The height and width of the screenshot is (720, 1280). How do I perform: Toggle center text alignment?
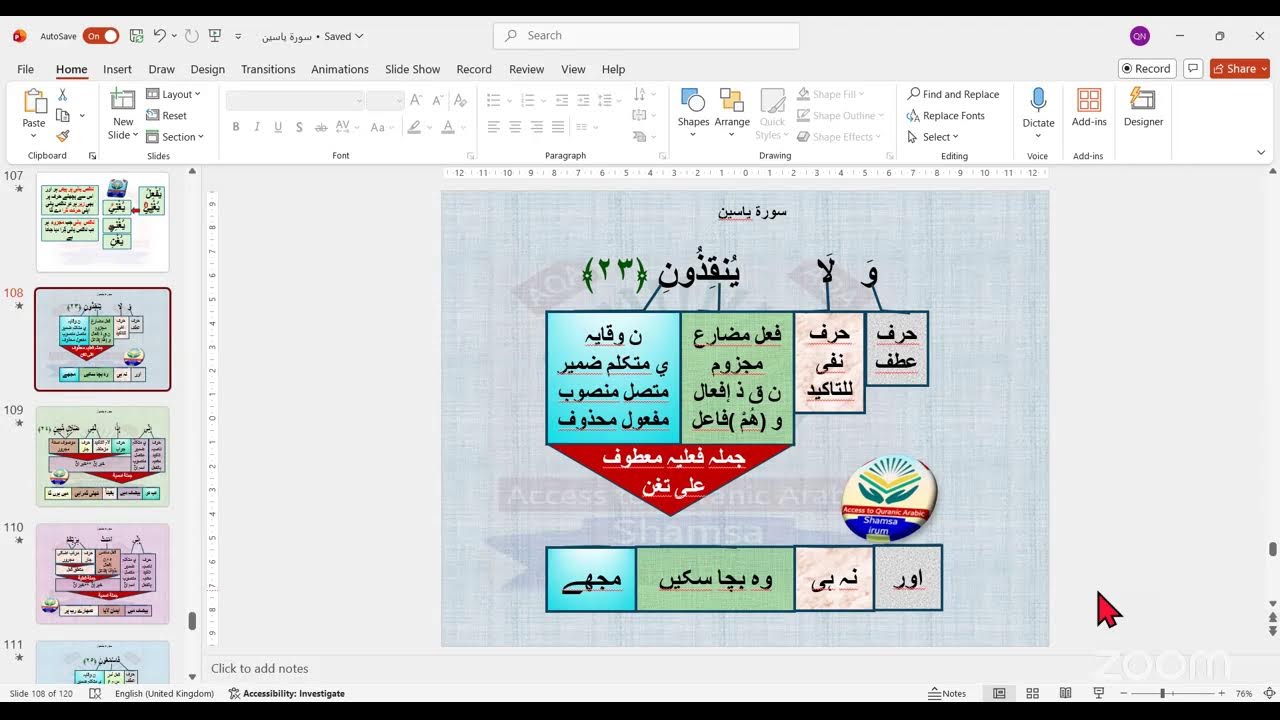point(515,127)
